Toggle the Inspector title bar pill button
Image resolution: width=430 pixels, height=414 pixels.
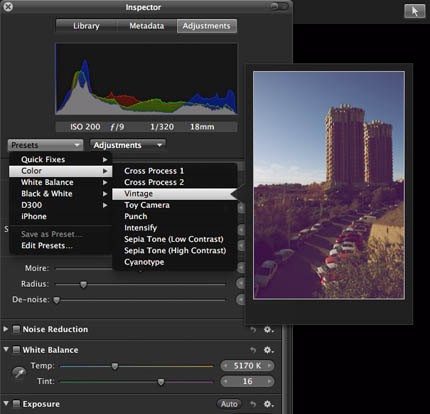279,7
